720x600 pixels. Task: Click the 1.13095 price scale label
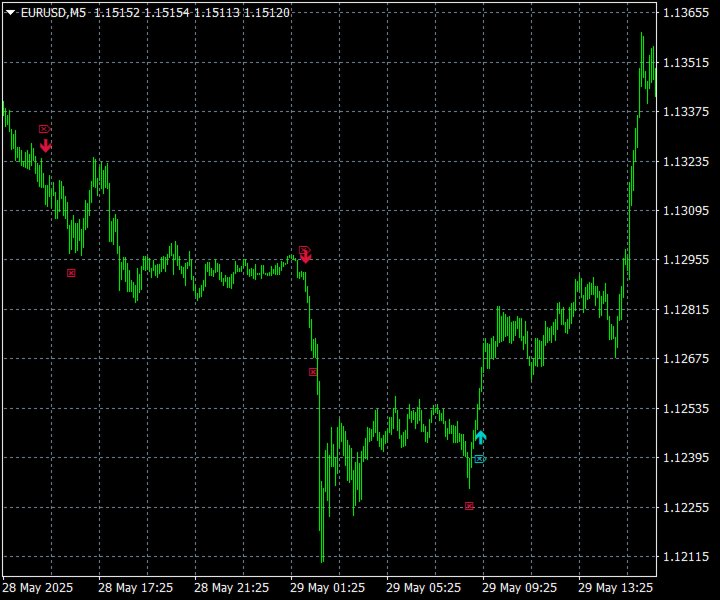(x=686, y=211)
